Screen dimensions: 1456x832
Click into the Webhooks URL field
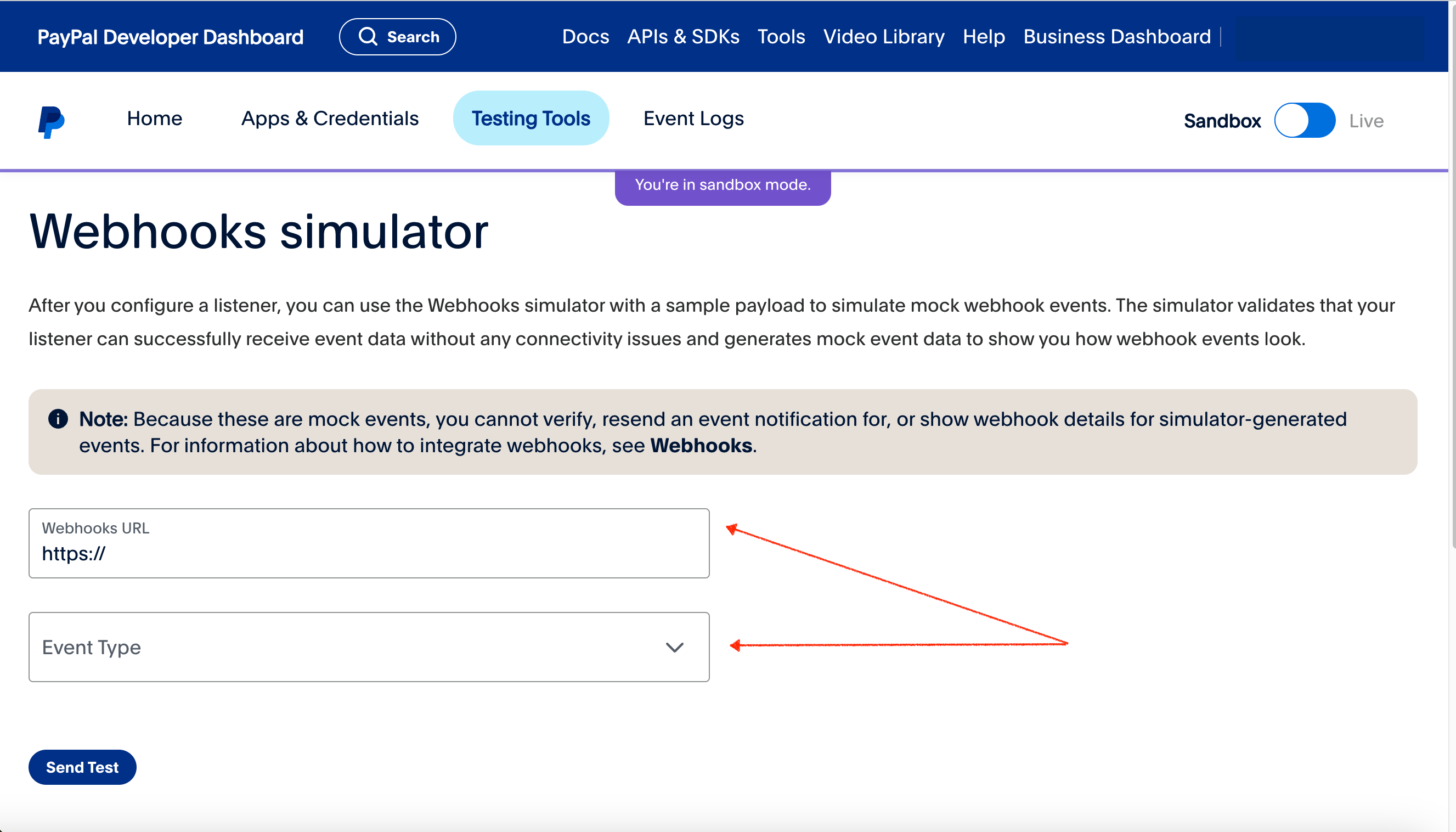click(369, 553)
